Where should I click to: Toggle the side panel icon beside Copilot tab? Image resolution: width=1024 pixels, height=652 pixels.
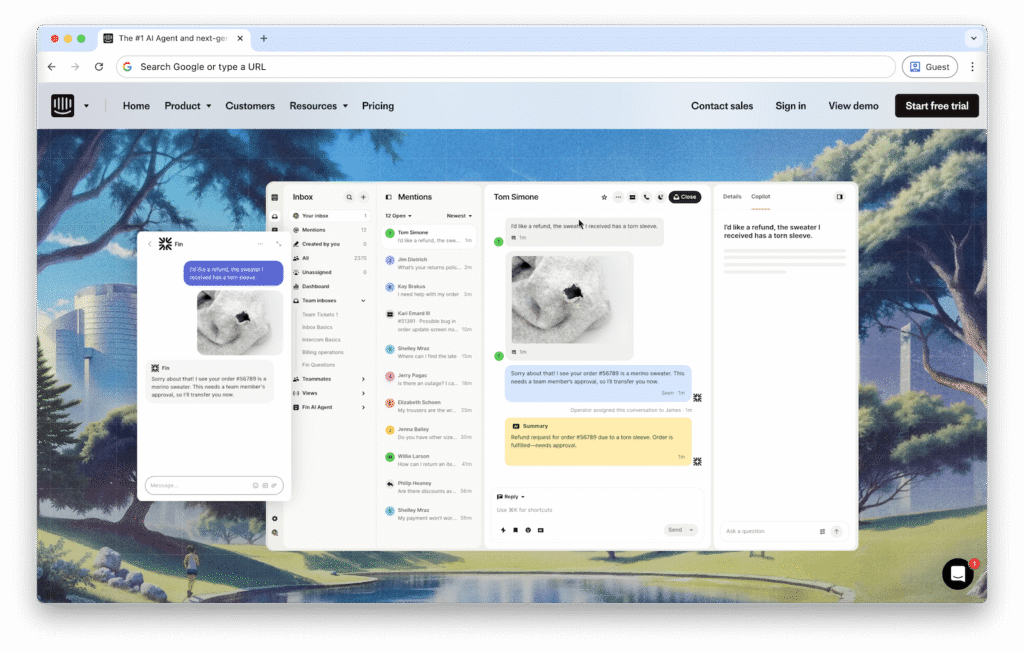click(839, 197)
